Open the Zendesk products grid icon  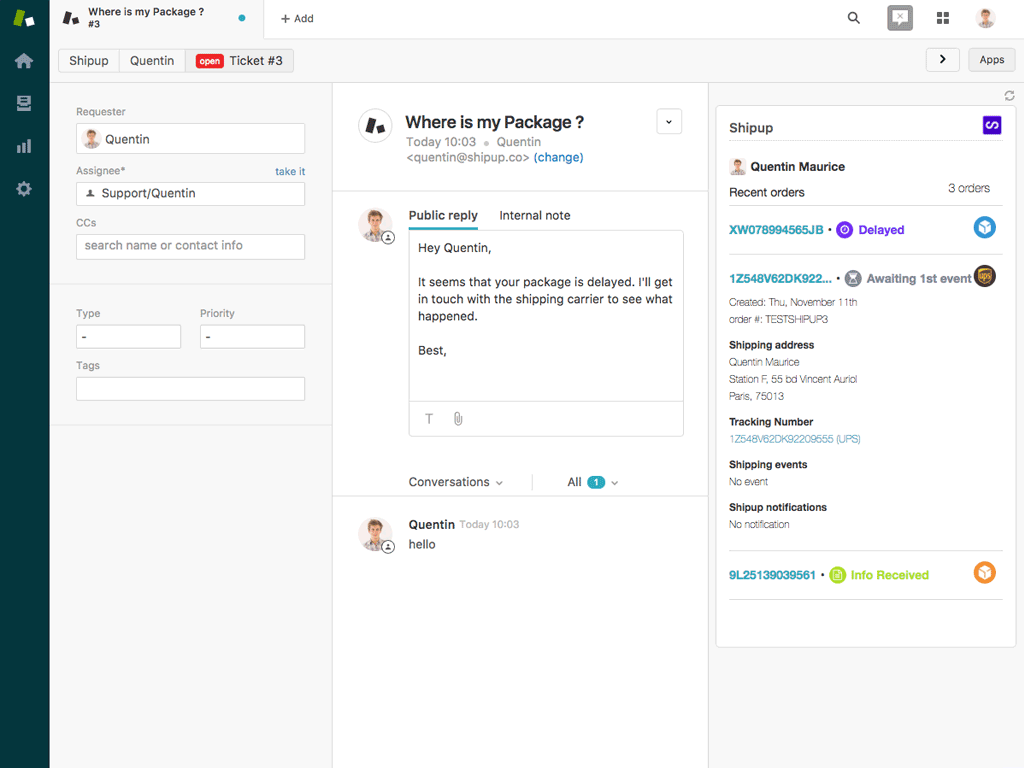pos(943,18)
